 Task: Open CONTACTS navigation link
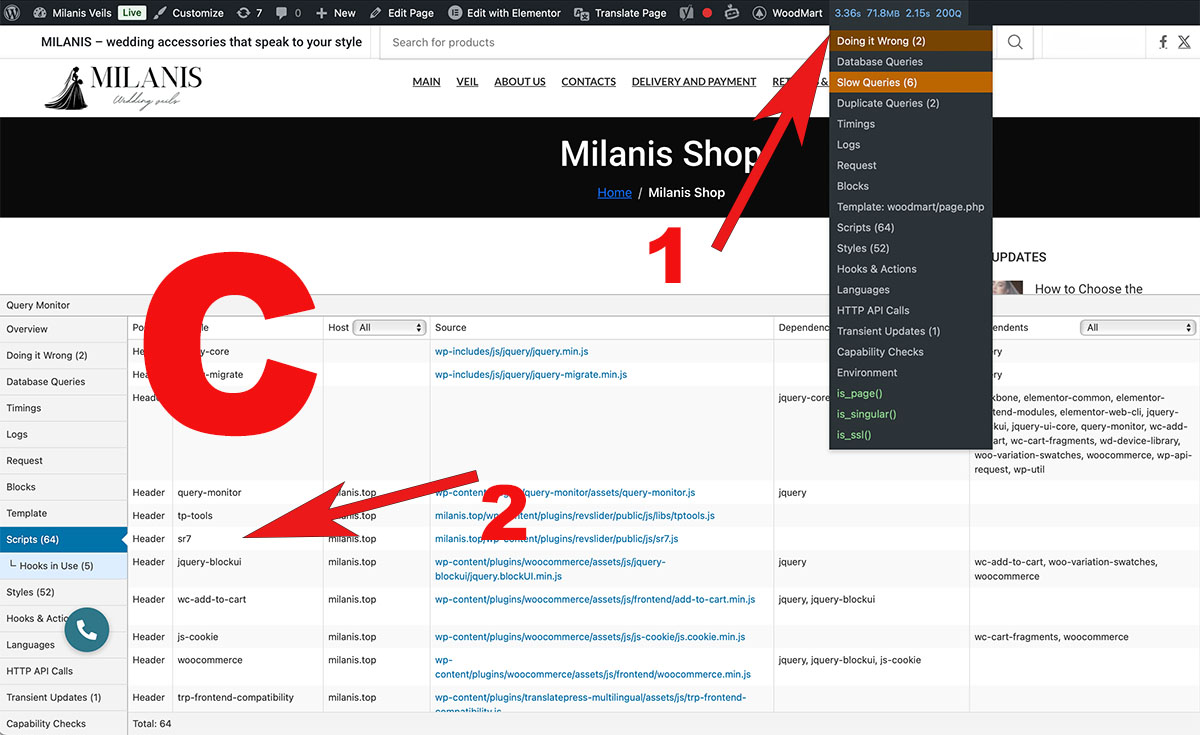click(x=588, y=82)
